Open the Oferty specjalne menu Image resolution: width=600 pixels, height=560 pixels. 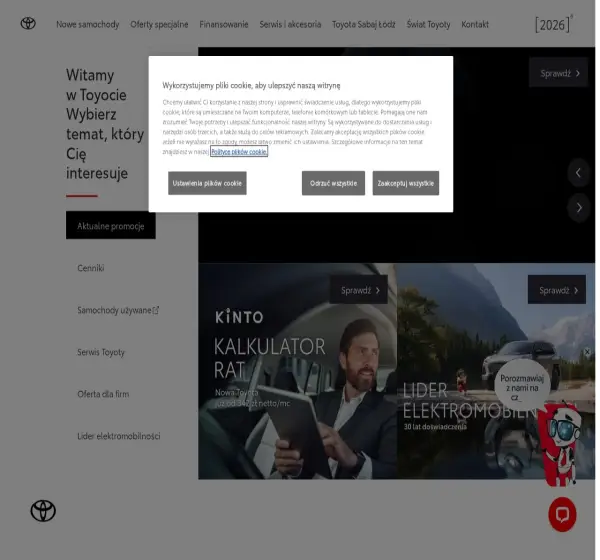pos(159,24)
